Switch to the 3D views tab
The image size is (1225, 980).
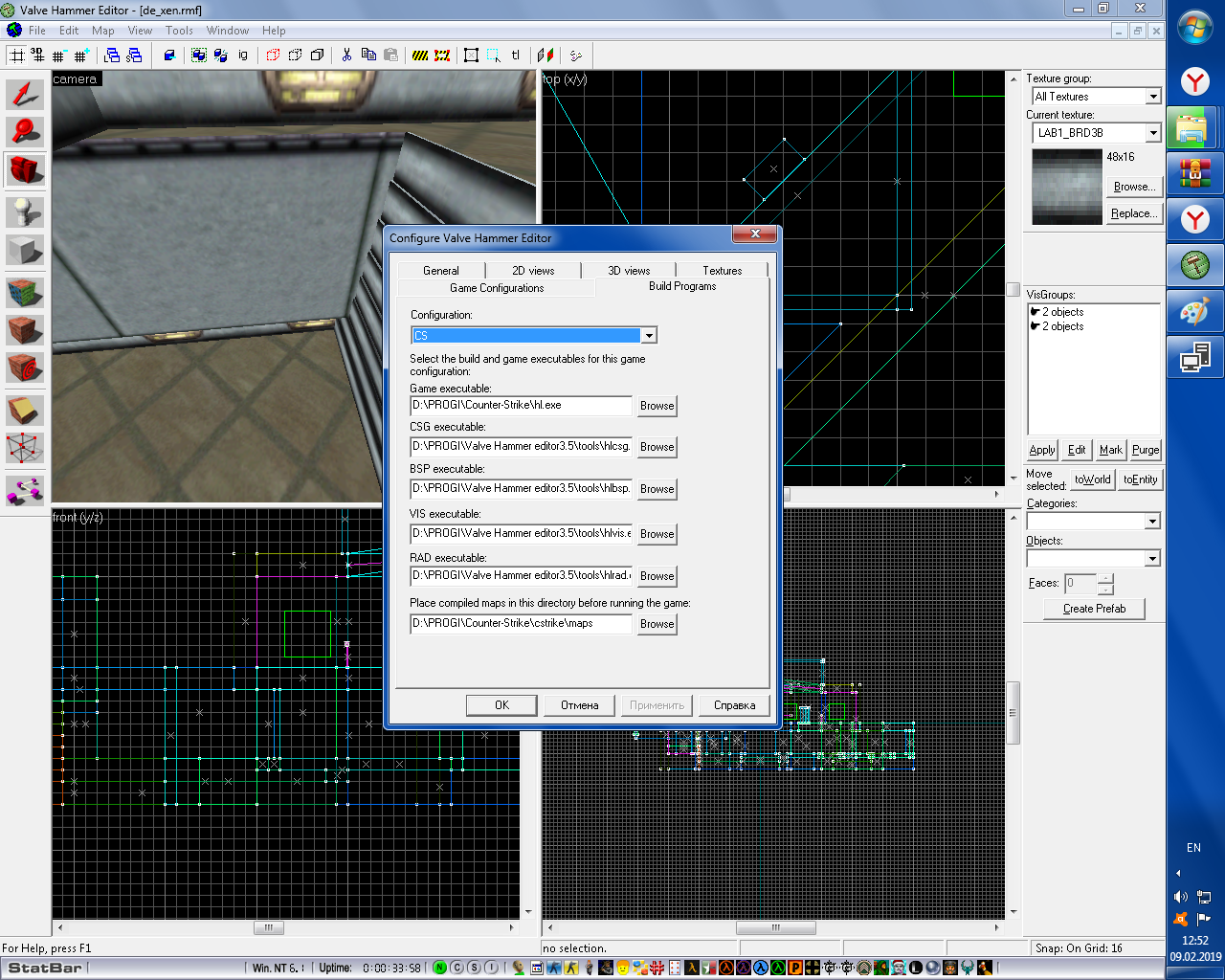pyautogui.click(x=629, y=271)
